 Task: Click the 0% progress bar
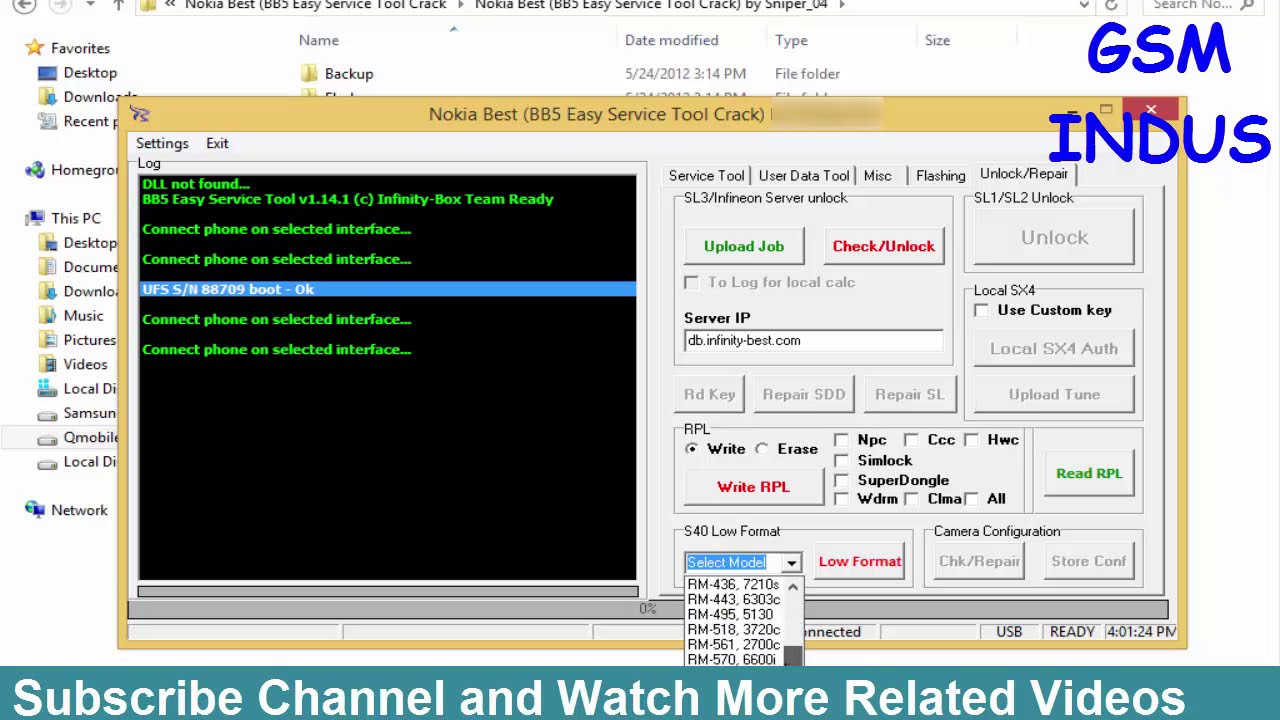pos(647,608)
